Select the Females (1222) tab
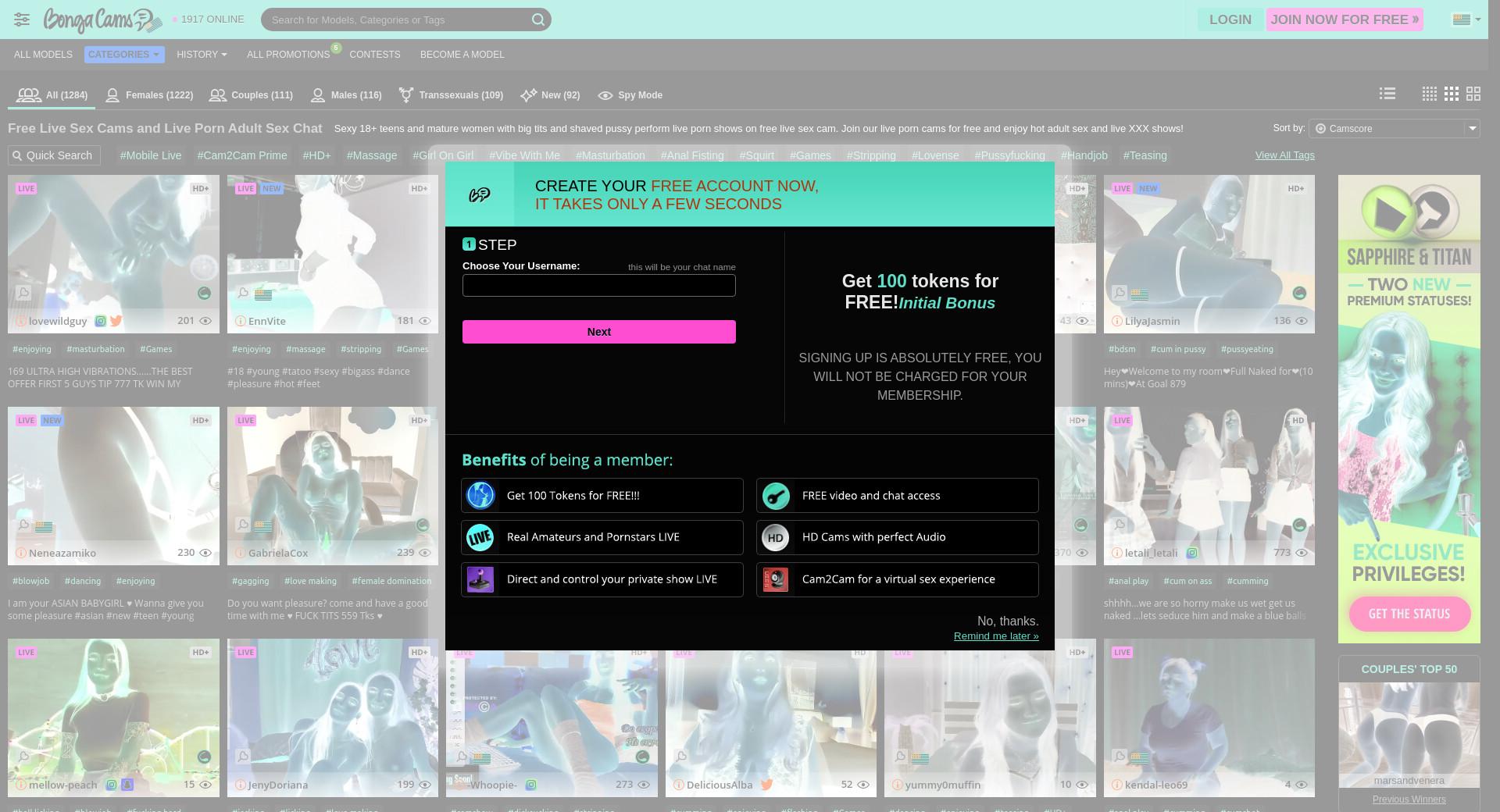The image size is (1500, 812). 149,95
